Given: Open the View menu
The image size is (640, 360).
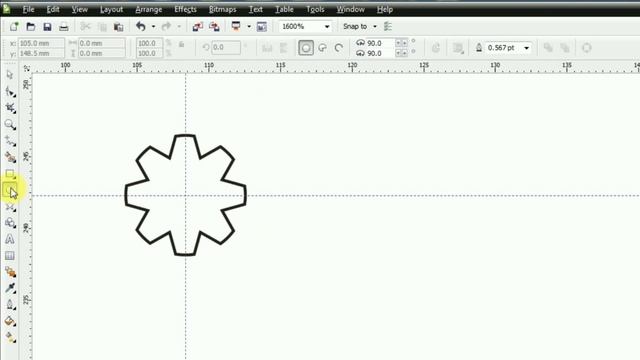Looking at the screenshot, I should point(80,9).
